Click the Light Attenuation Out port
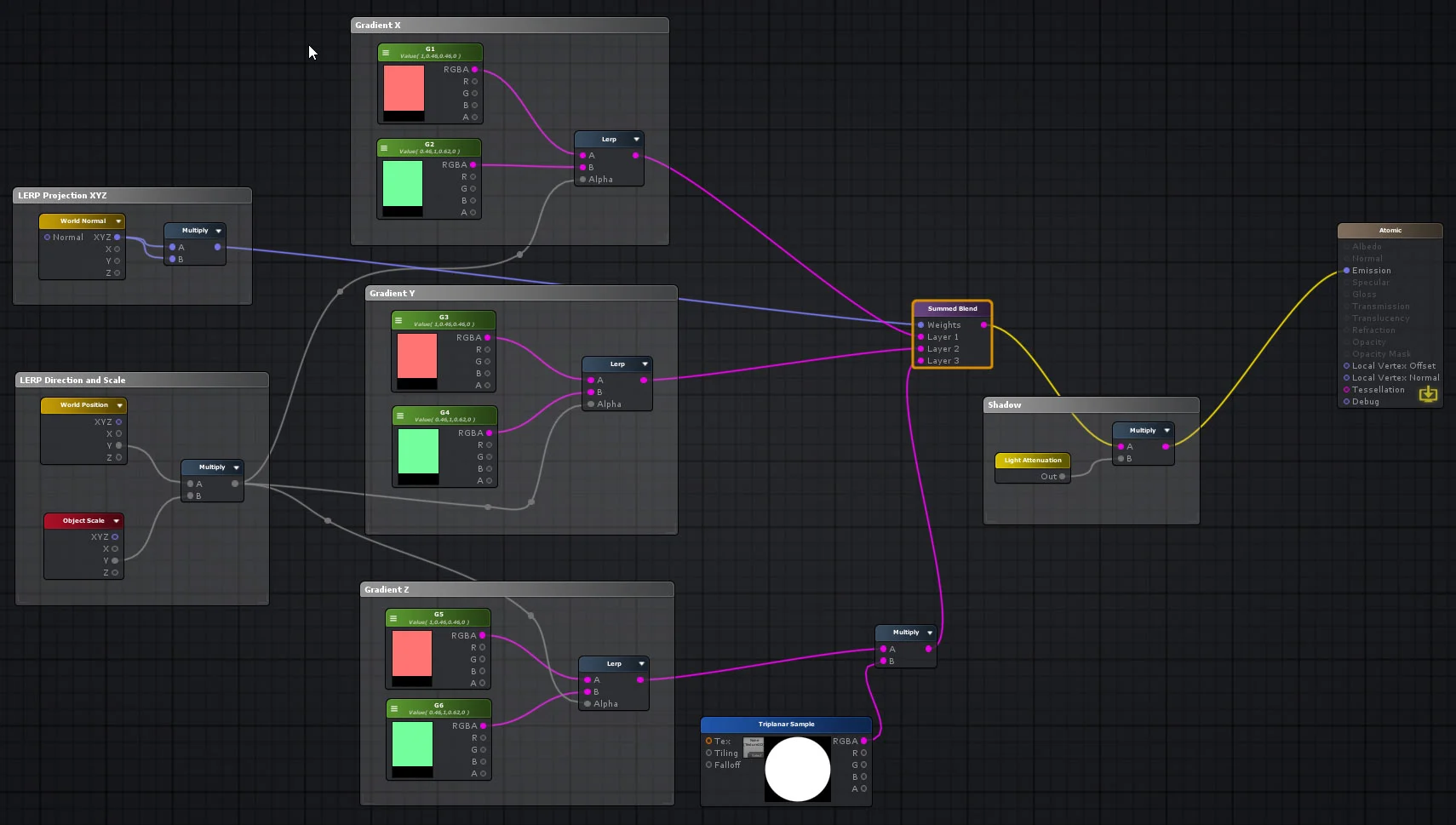Viewport: 1456px width, 825px height. (1062, 477)
